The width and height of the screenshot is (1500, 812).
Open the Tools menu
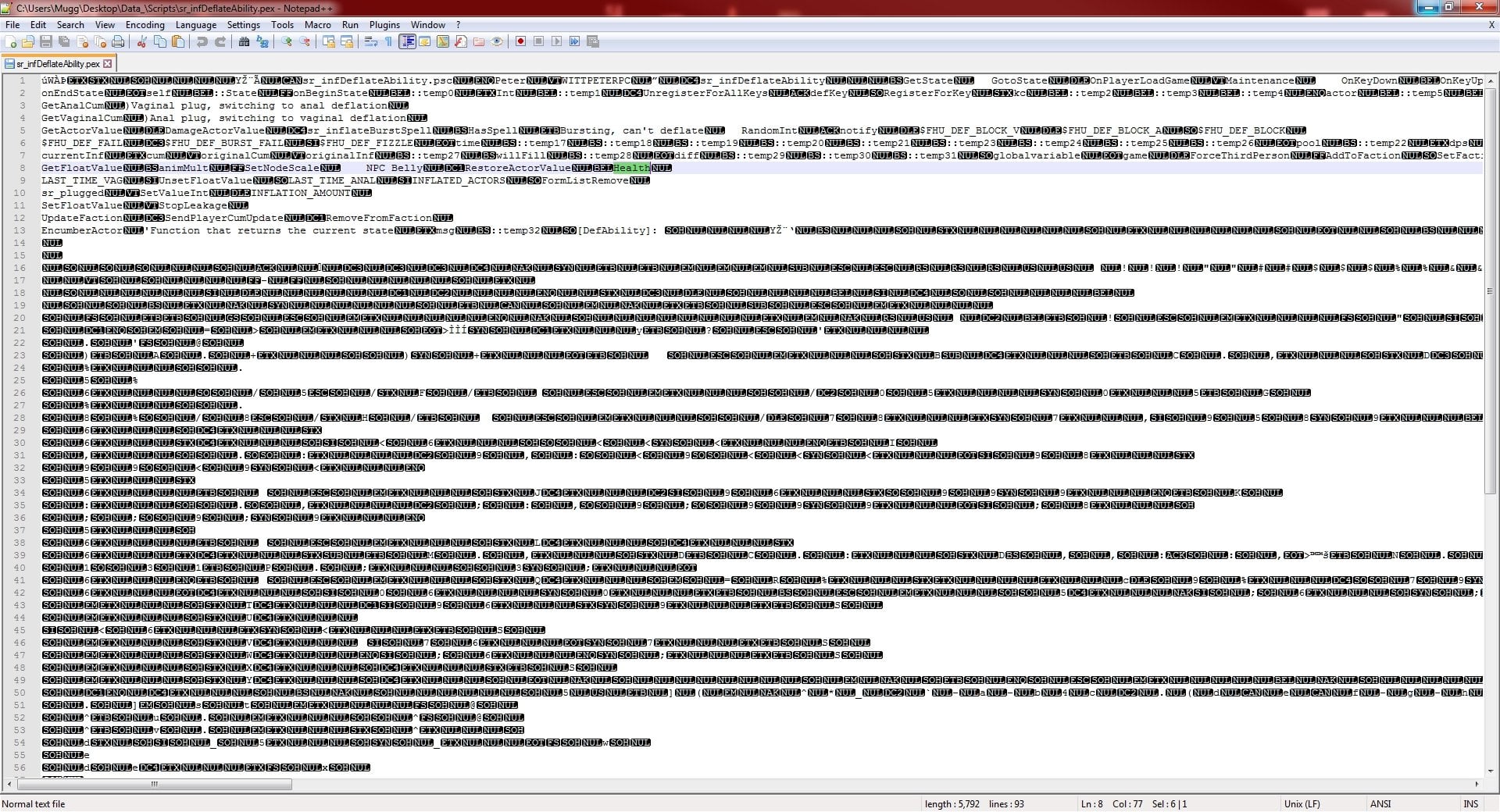click(283, 25)
